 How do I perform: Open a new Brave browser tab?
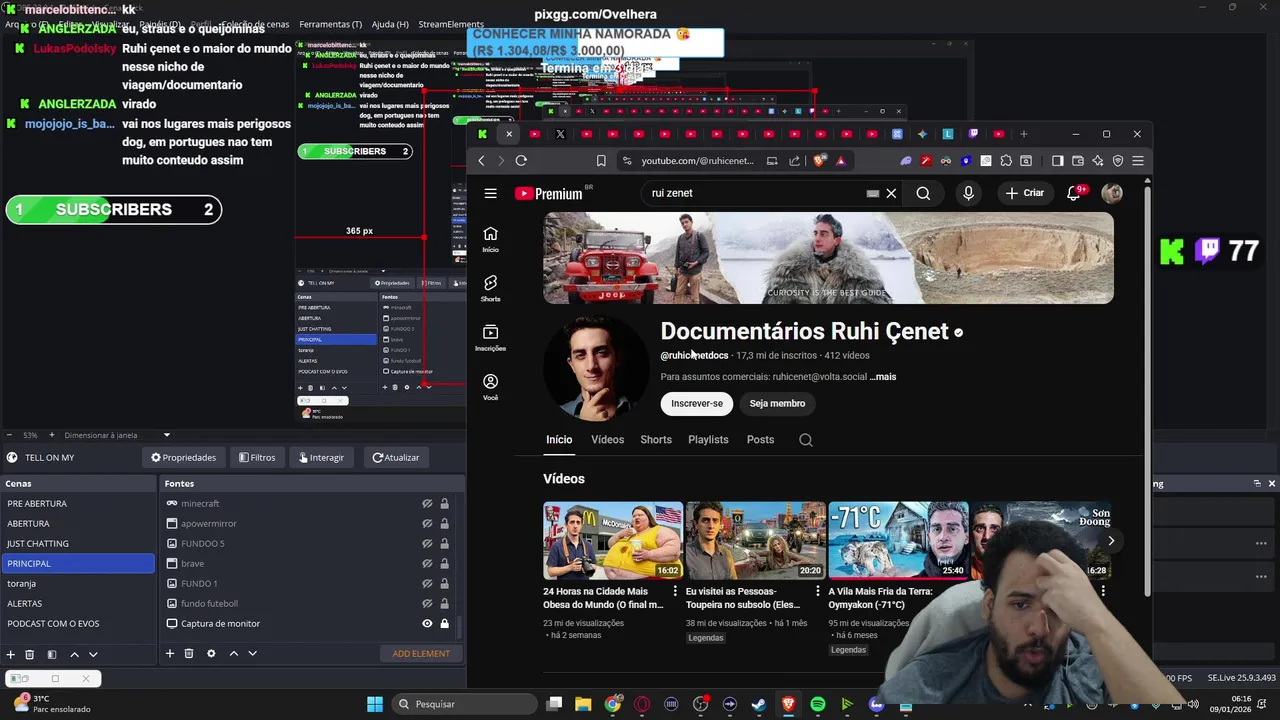[1023, 134]
